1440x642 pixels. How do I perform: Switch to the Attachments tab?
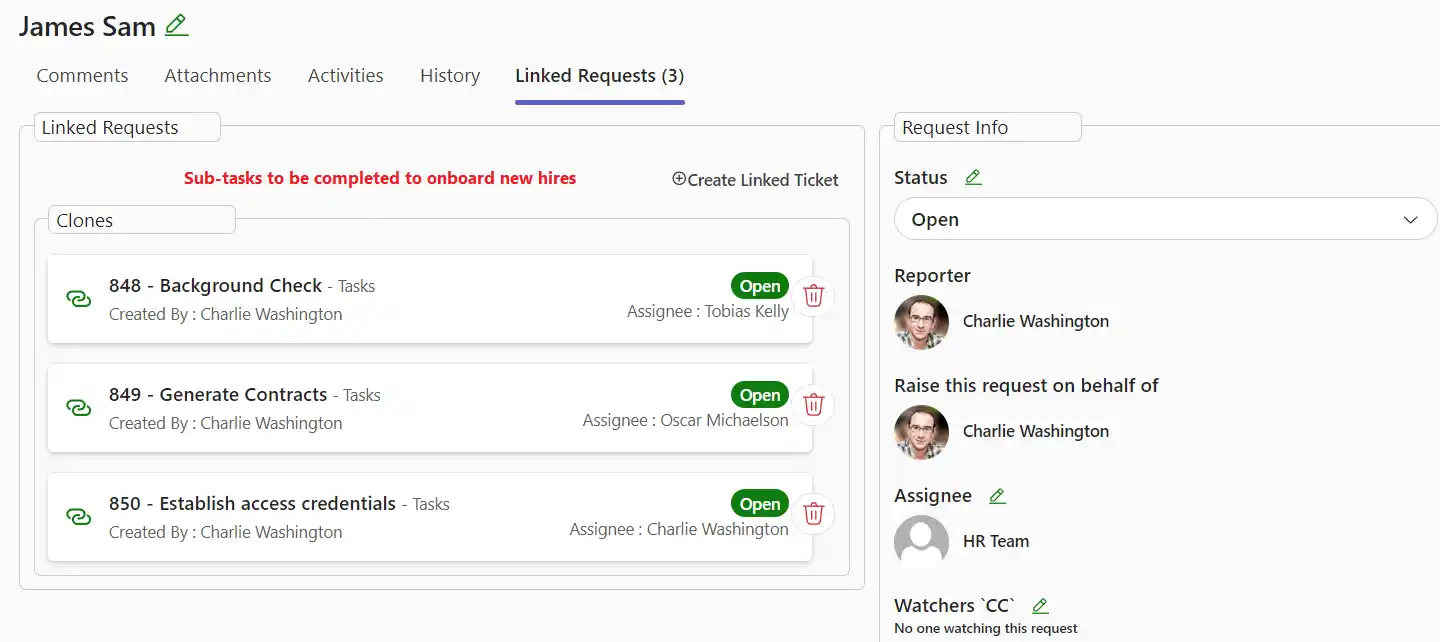pos(218,76)
